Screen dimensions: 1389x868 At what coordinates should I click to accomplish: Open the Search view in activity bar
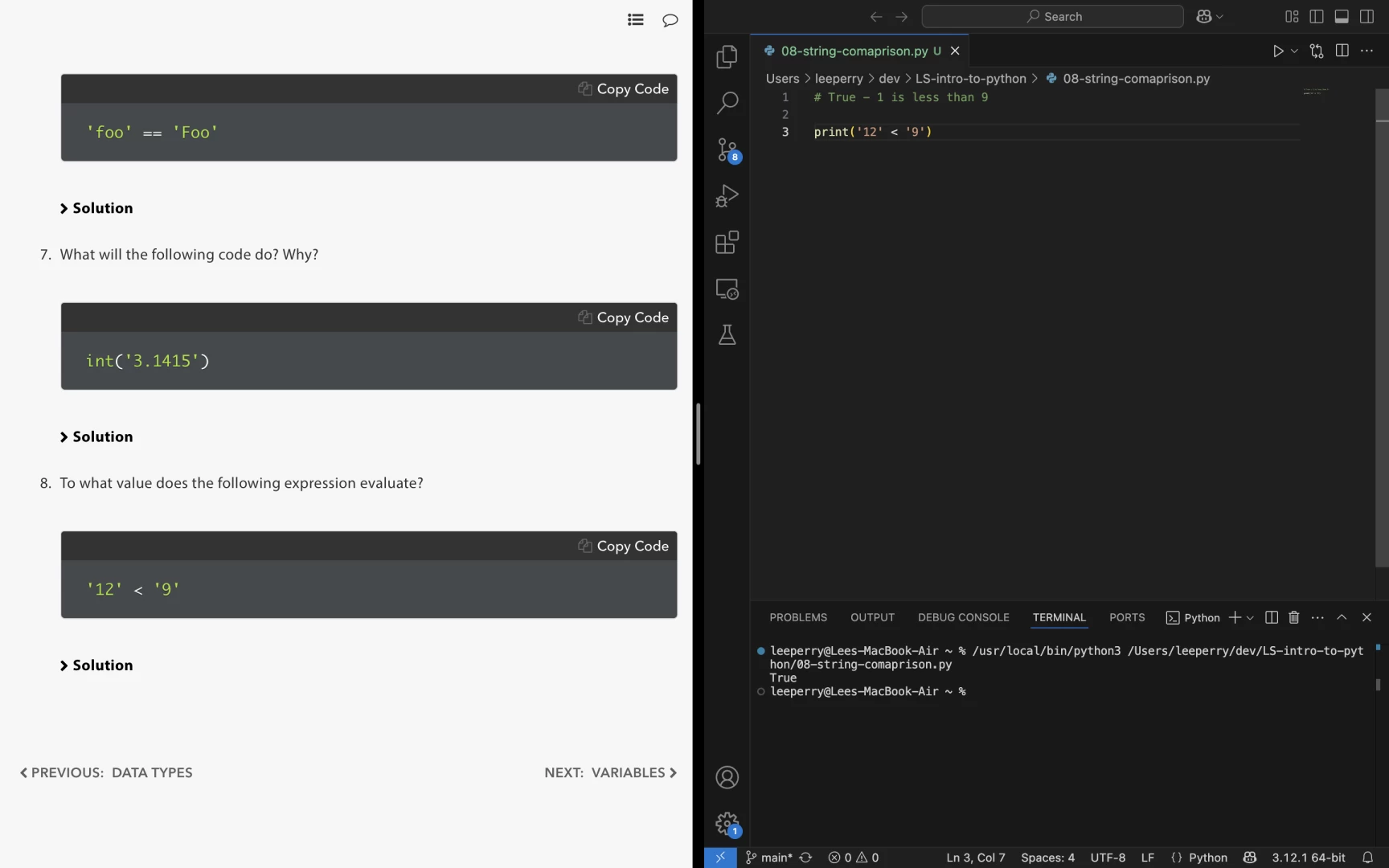click(x=727, y=103)
